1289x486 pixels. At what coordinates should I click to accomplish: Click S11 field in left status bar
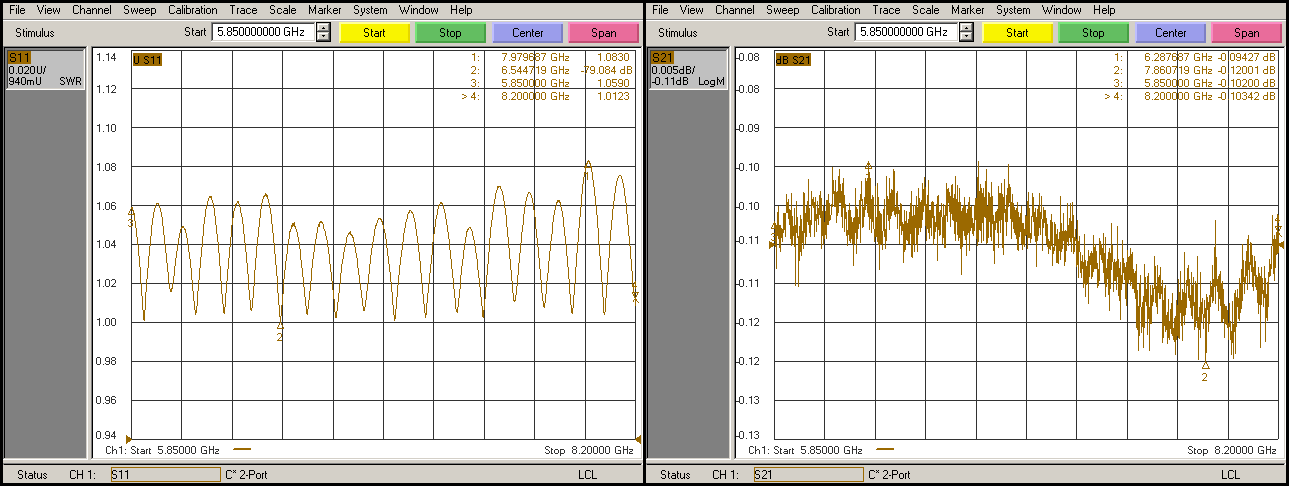pyautogui.click(x=164, y=475)
